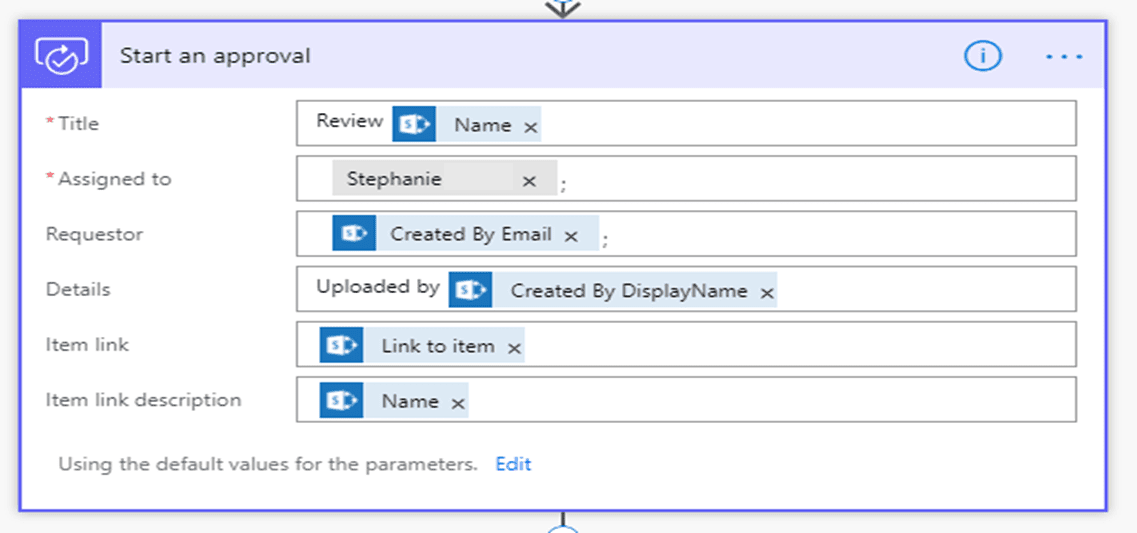Open the three-dots menu for Start an approval
Screen dimensions: 1137x533
(x=1064, y=56)
